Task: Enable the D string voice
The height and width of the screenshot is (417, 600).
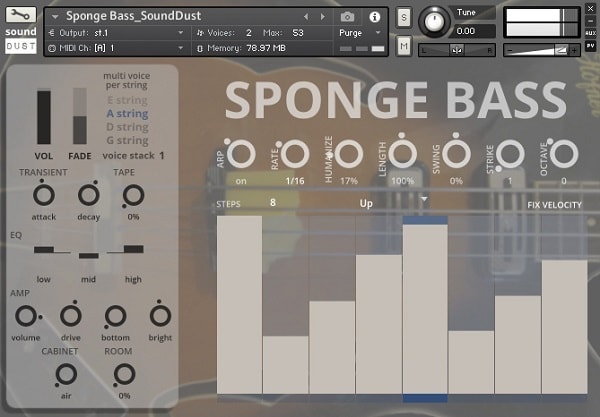Action: (x=127, y=127)
